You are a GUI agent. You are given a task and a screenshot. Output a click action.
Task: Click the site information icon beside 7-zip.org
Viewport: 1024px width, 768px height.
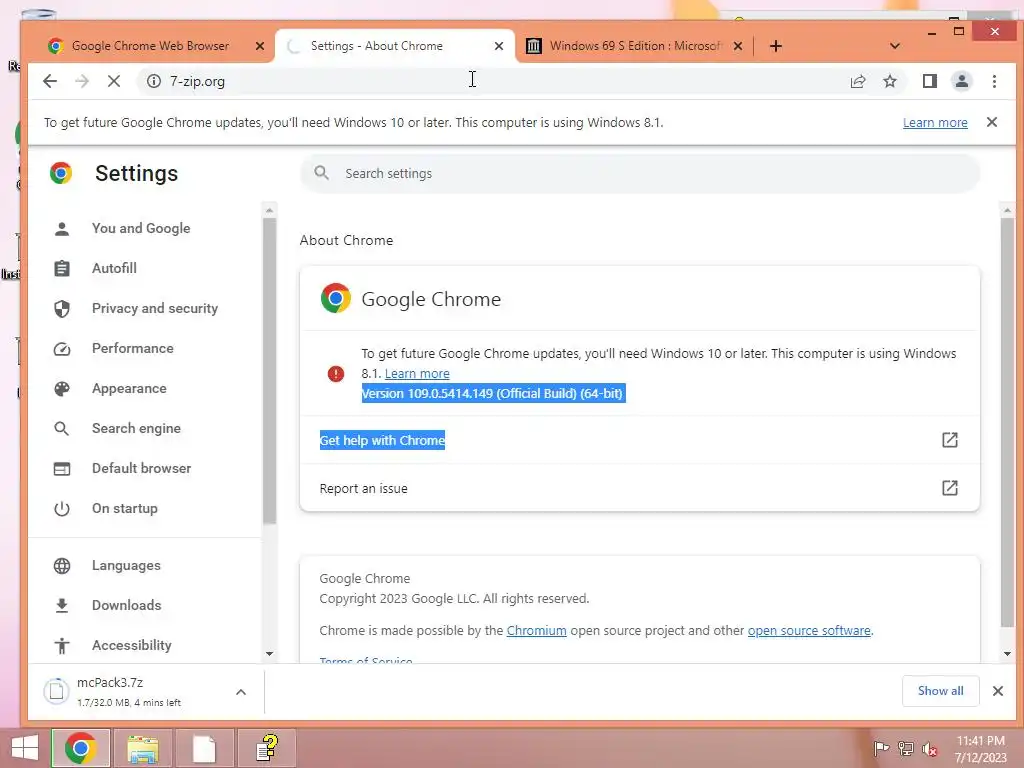point(153,81)
